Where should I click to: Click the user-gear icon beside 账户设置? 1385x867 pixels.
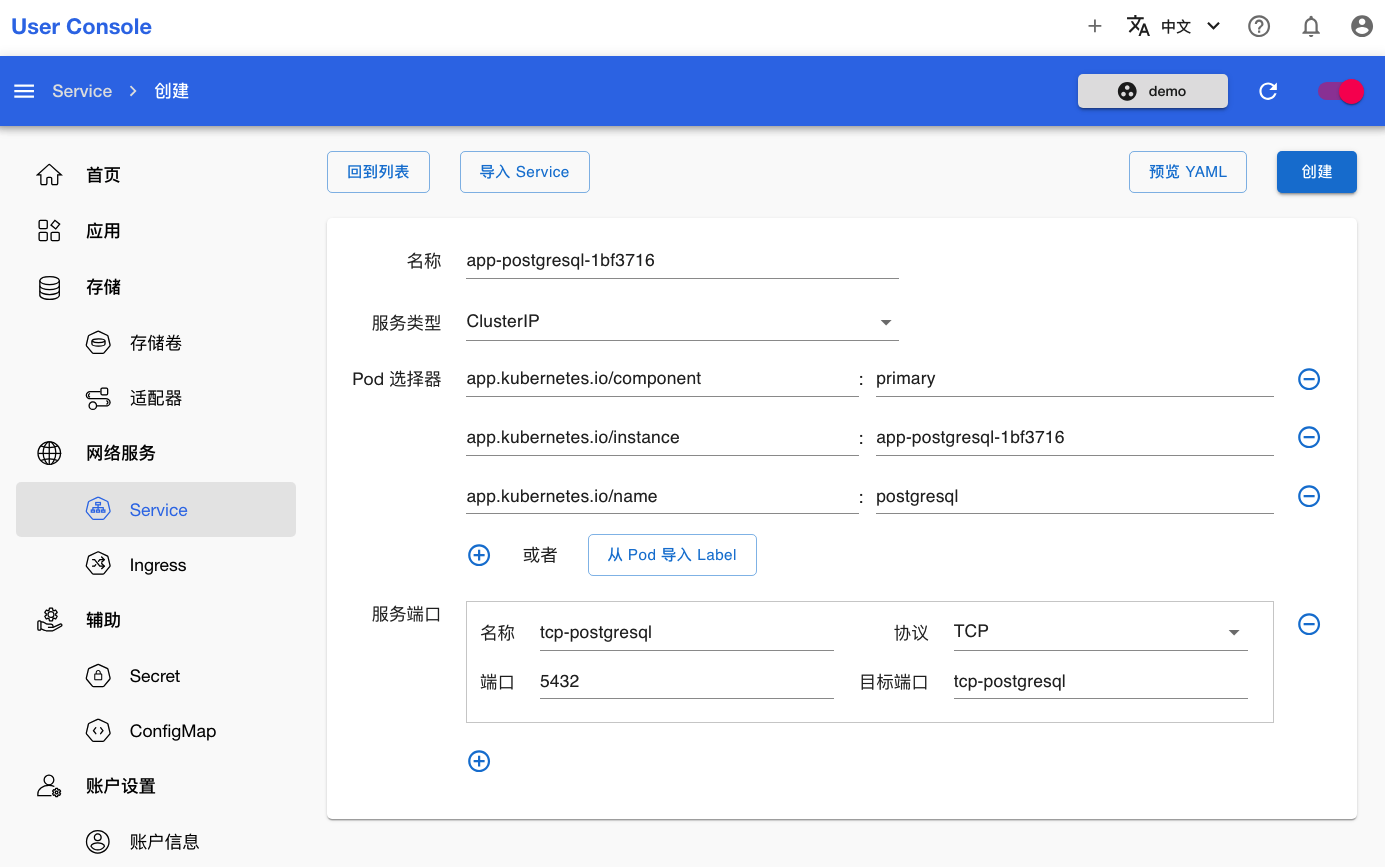[49, 786]
